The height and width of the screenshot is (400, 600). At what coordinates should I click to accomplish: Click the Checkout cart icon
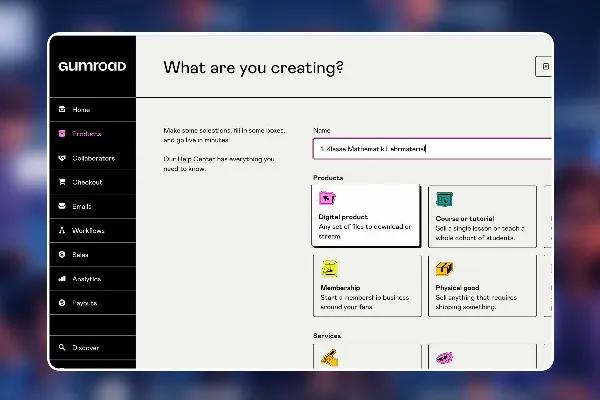click(x=62, y=182)
